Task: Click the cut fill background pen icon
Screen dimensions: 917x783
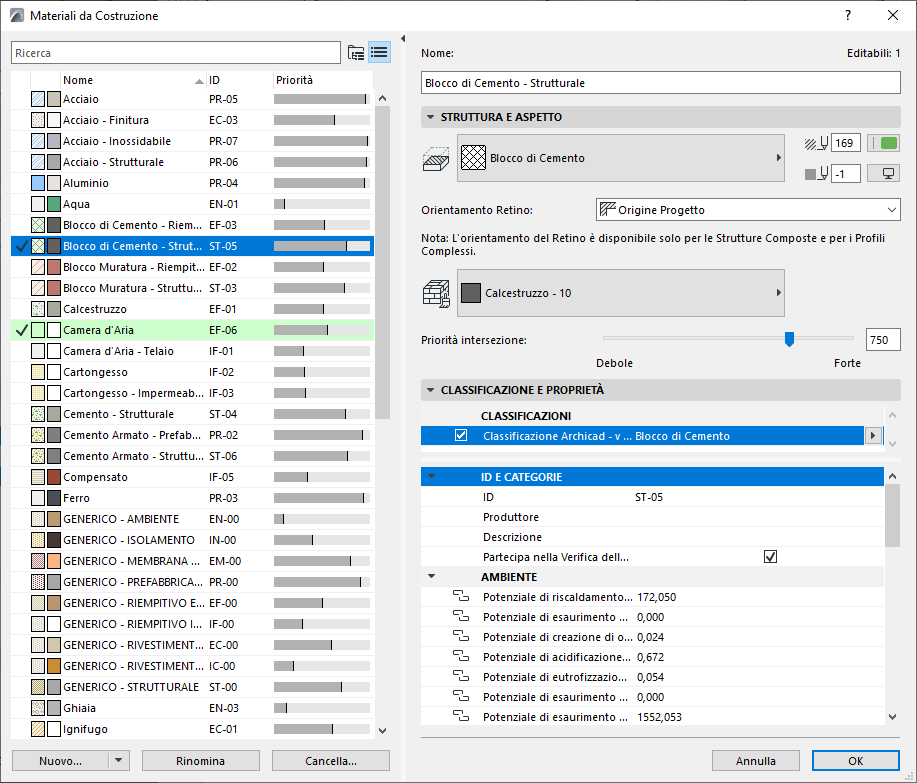Action: click(816, 174)
